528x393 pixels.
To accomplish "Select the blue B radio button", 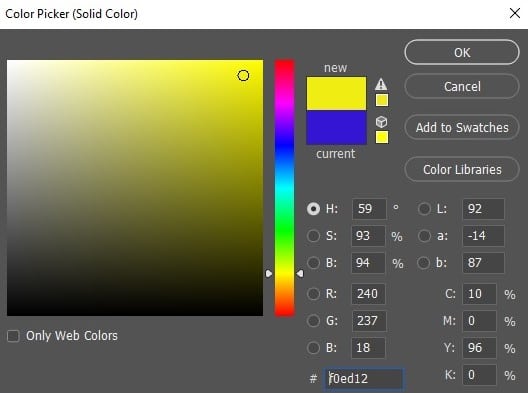I will (313, 348).
